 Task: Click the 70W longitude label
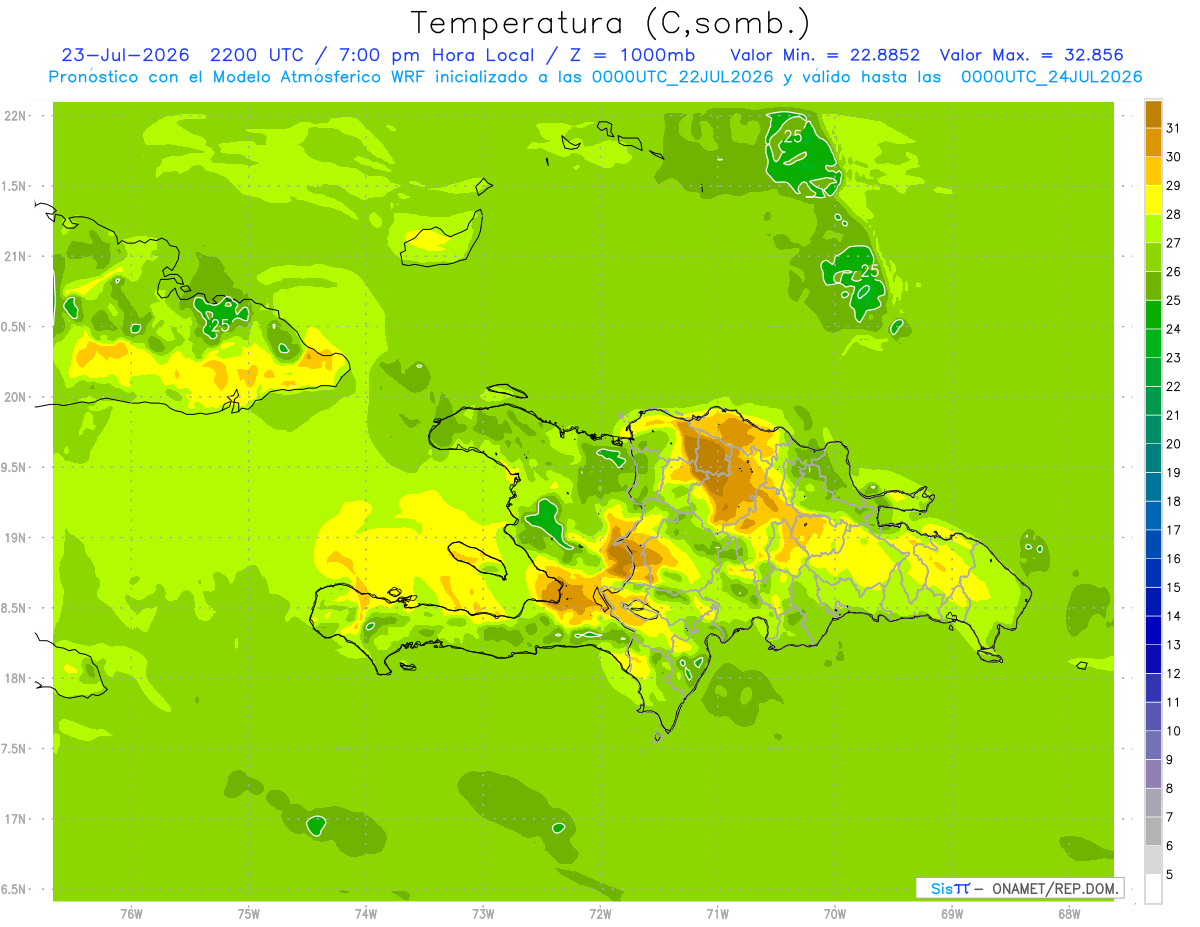click(x=835, y=914)
